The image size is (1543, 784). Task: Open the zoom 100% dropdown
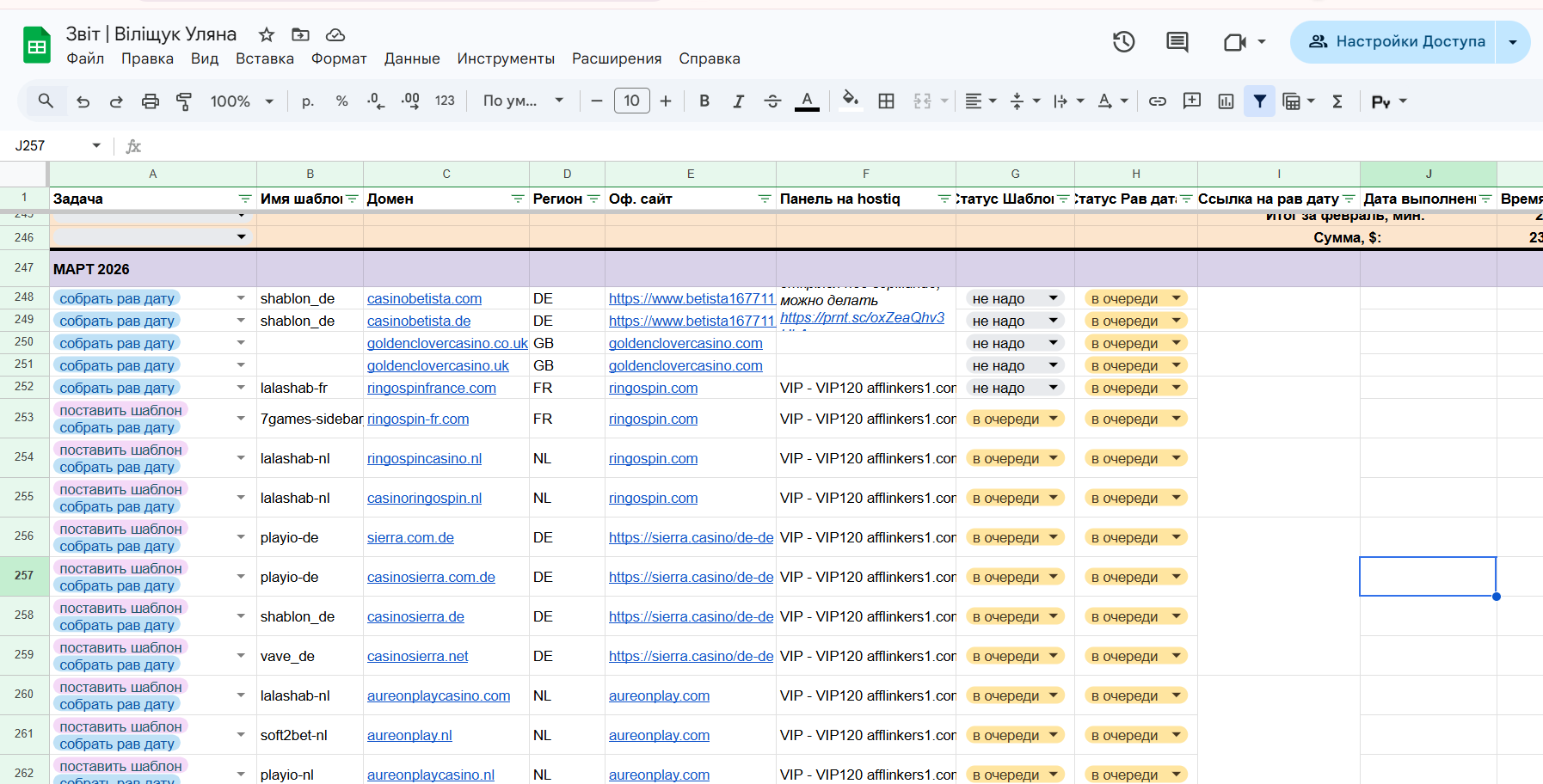(x=242, y=101)
